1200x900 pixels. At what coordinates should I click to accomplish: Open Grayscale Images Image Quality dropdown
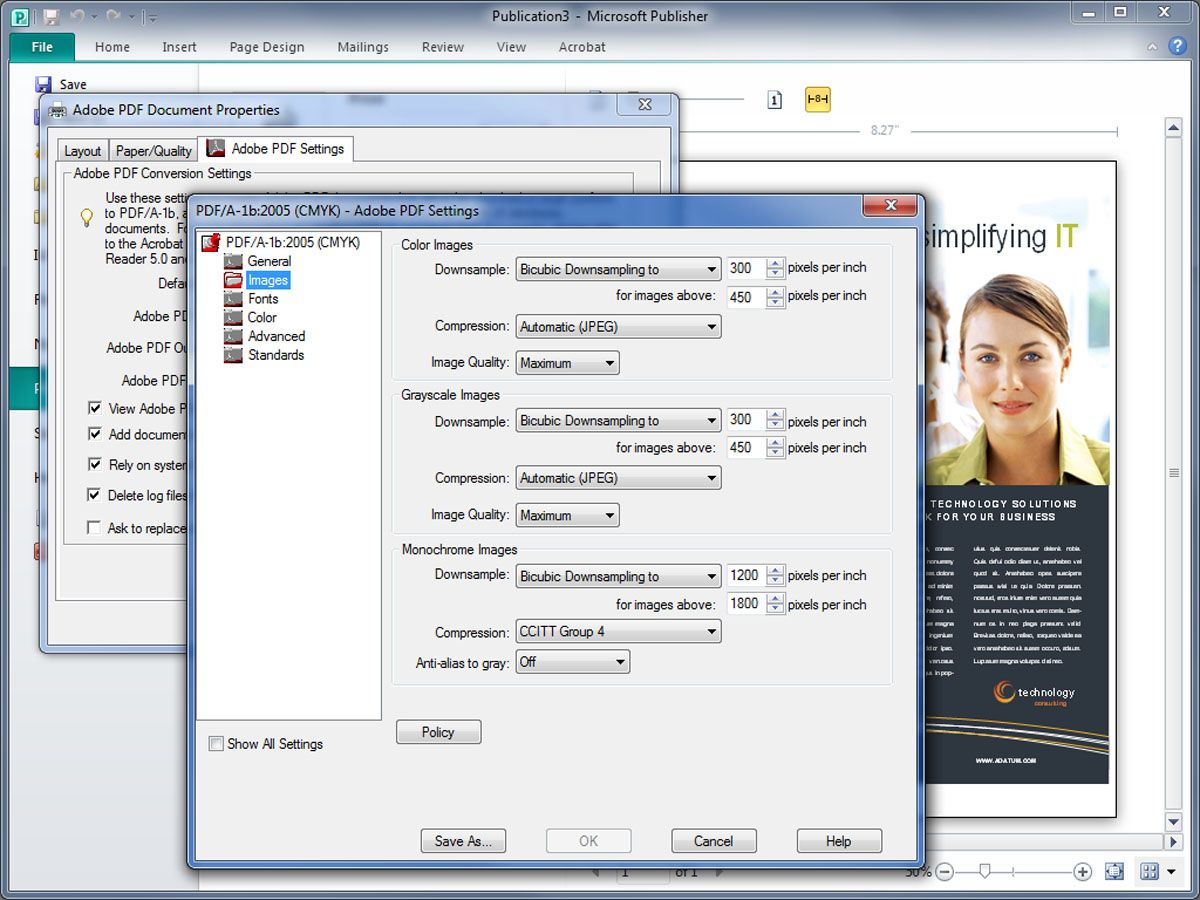(567, 515)
